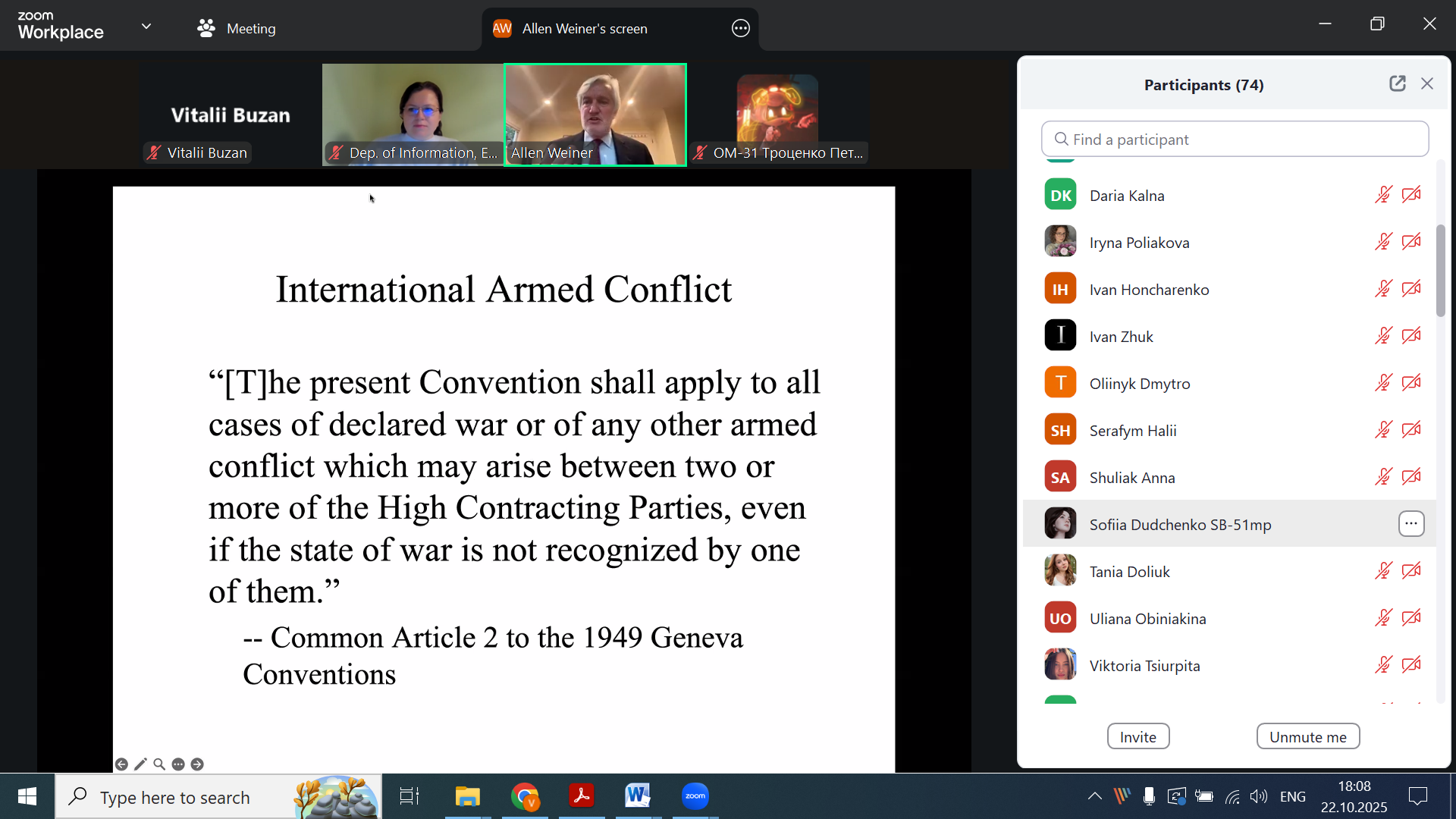Toggle Tania Doliuk's muted microphone icon
Viewport: 1456px width, 819px height.
tap(1383, 571)
